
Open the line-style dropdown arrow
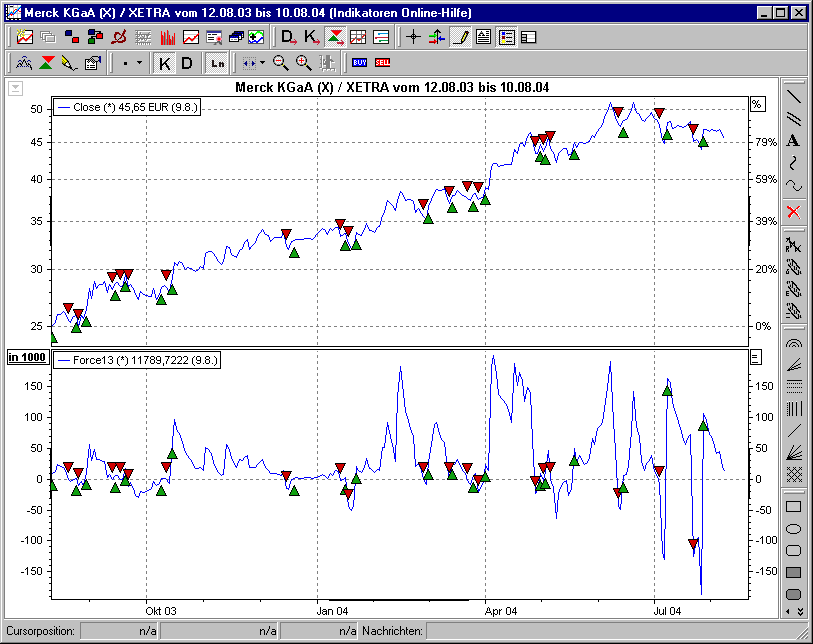click(x=139, y=61)
